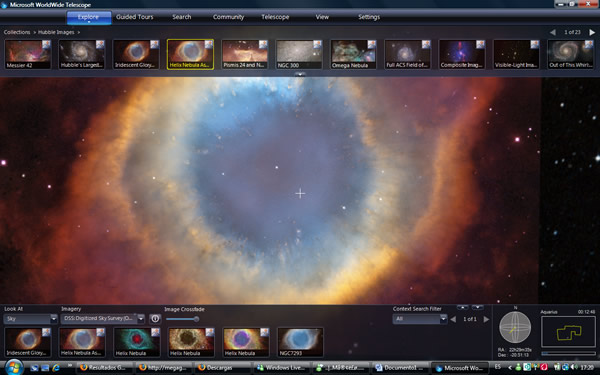Open the Omega Nebula thumbnail

tap(354, 54)
